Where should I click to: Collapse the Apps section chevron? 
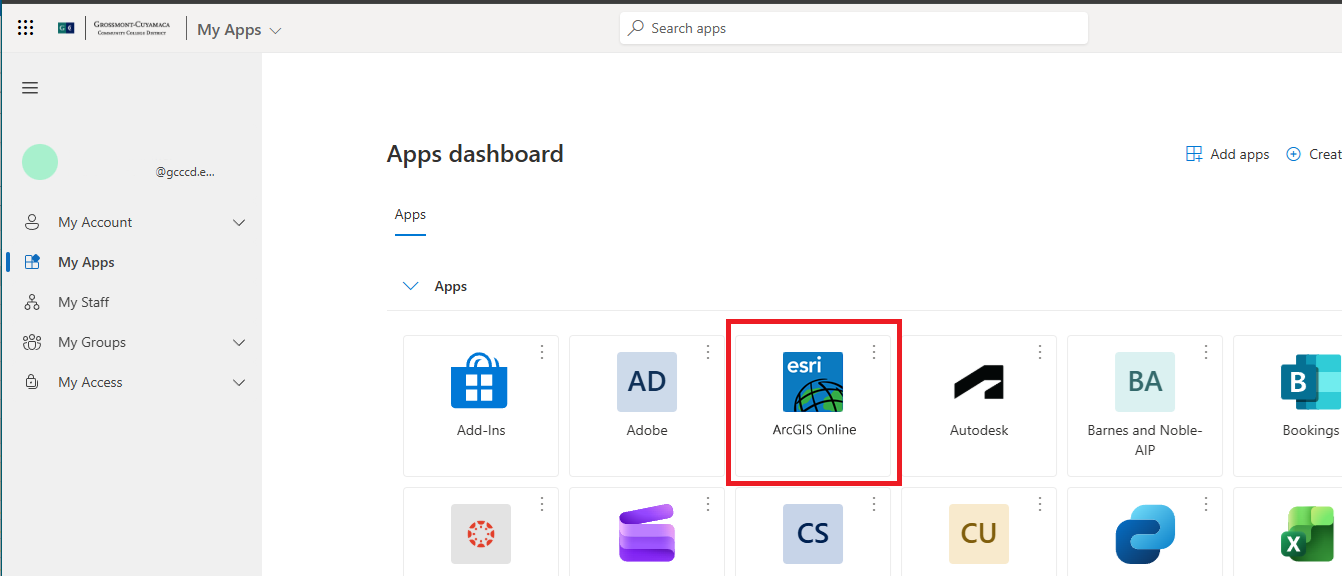(410, 286)
